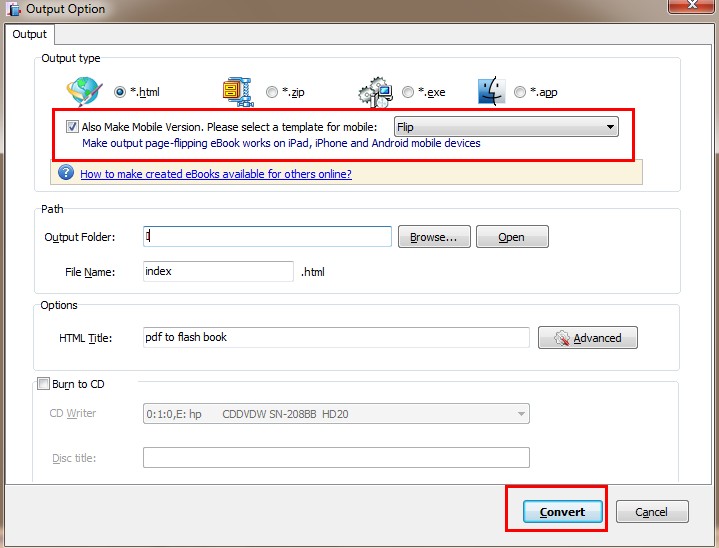Open link about making eBooks available online
719x548 pixels.
tap(216, 174)
